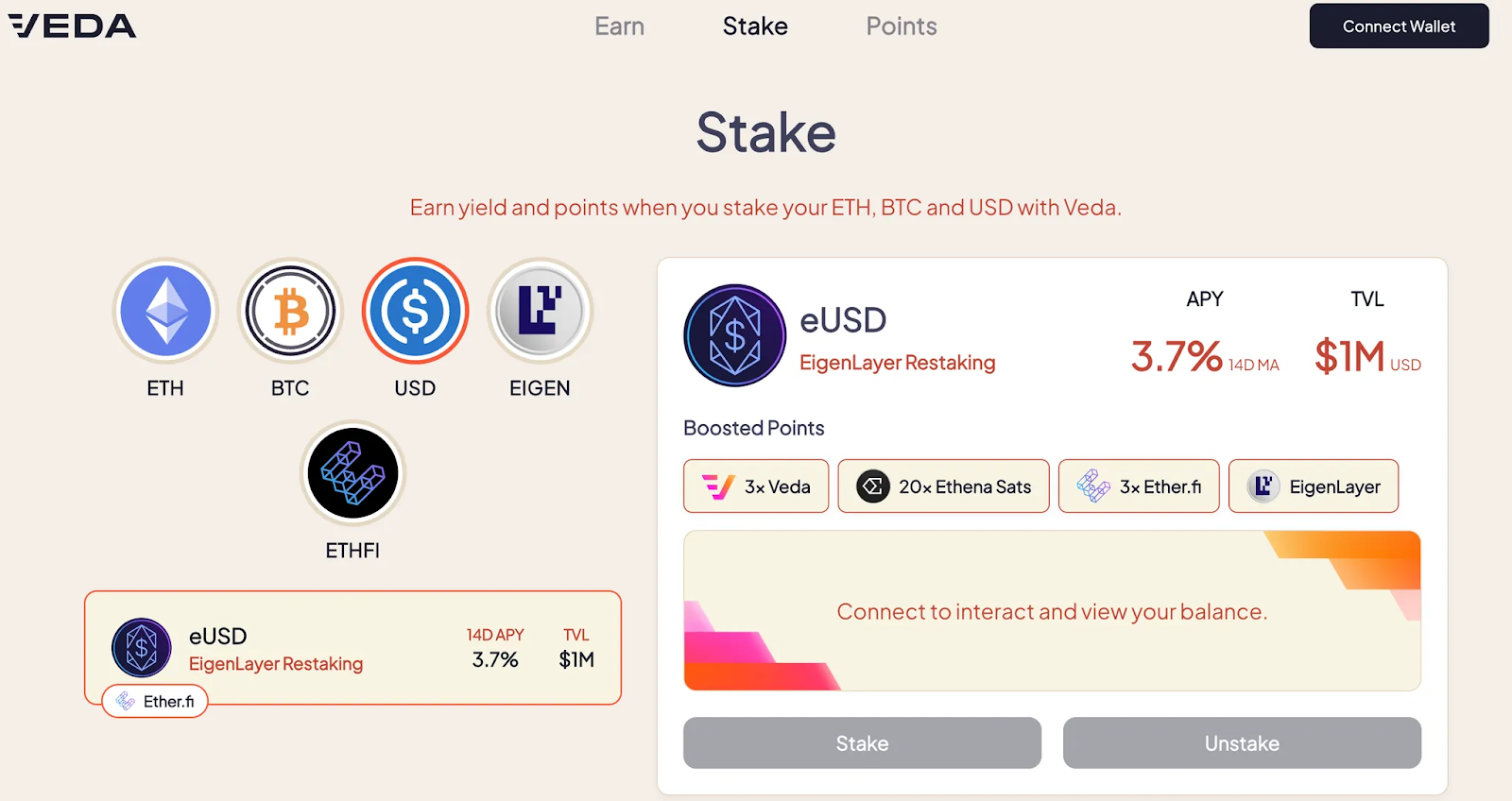Screen dimensions: 1512x801
Task: Click the connect to interact banner
Action: point(1052,611)
